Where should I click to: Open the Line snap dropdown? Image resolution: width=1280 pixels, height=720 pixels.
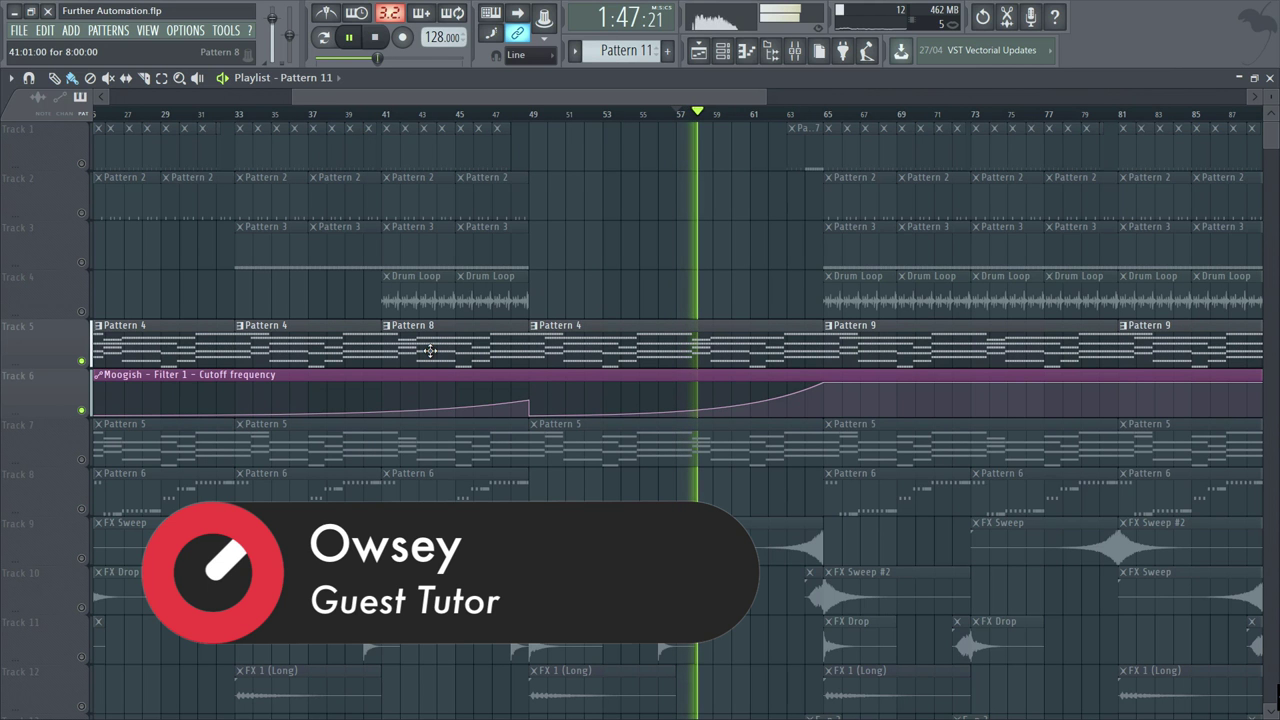point(530,55)
